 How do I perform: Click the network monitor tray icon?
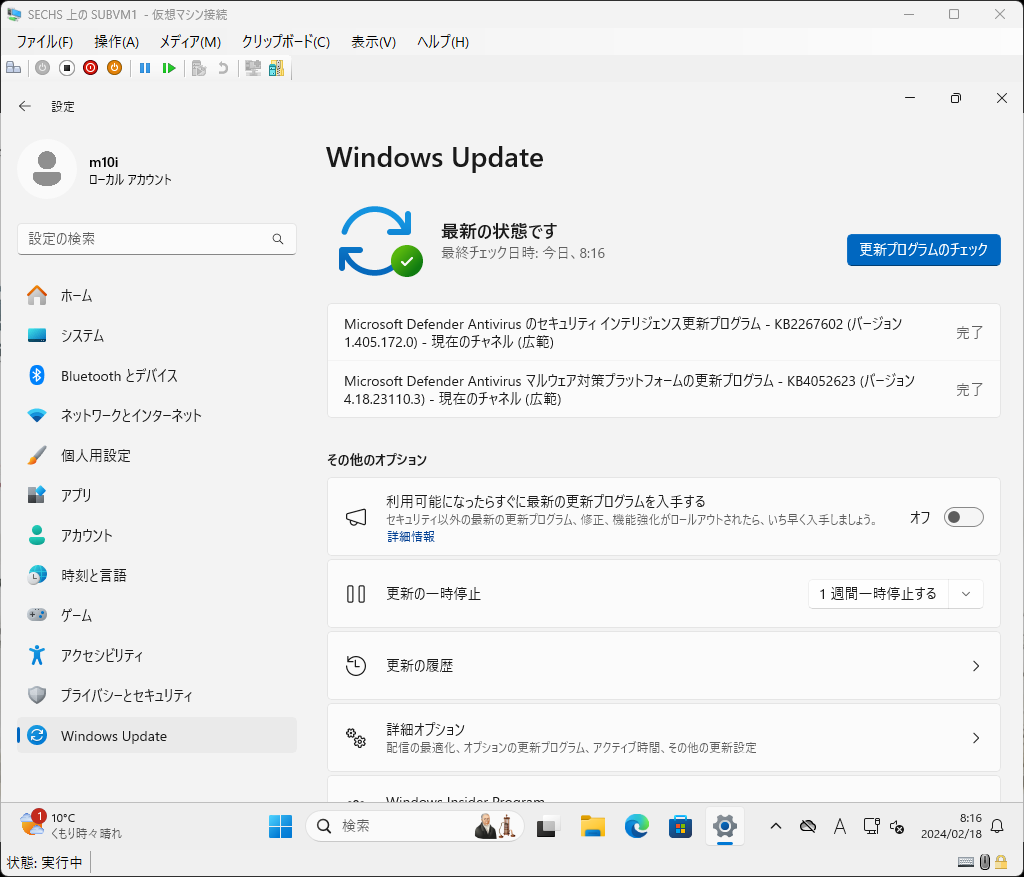click(872, 826)
